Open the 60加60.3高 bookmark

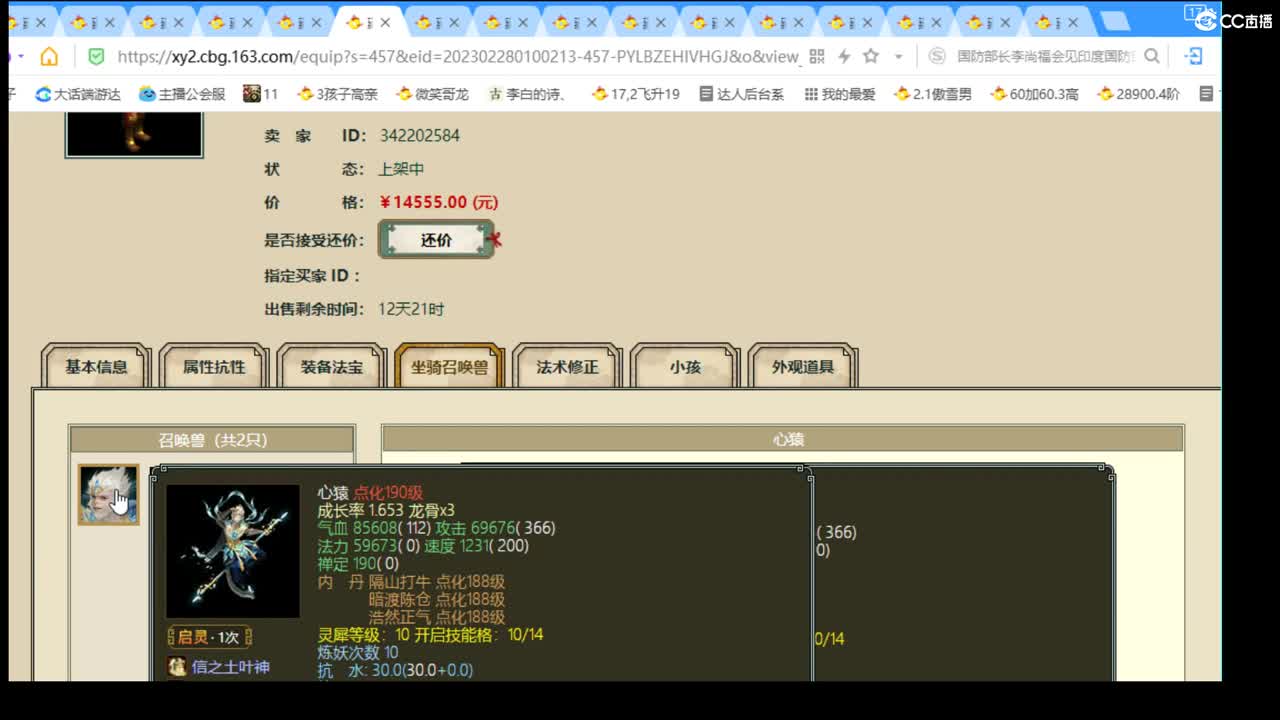pos(1035,94)
